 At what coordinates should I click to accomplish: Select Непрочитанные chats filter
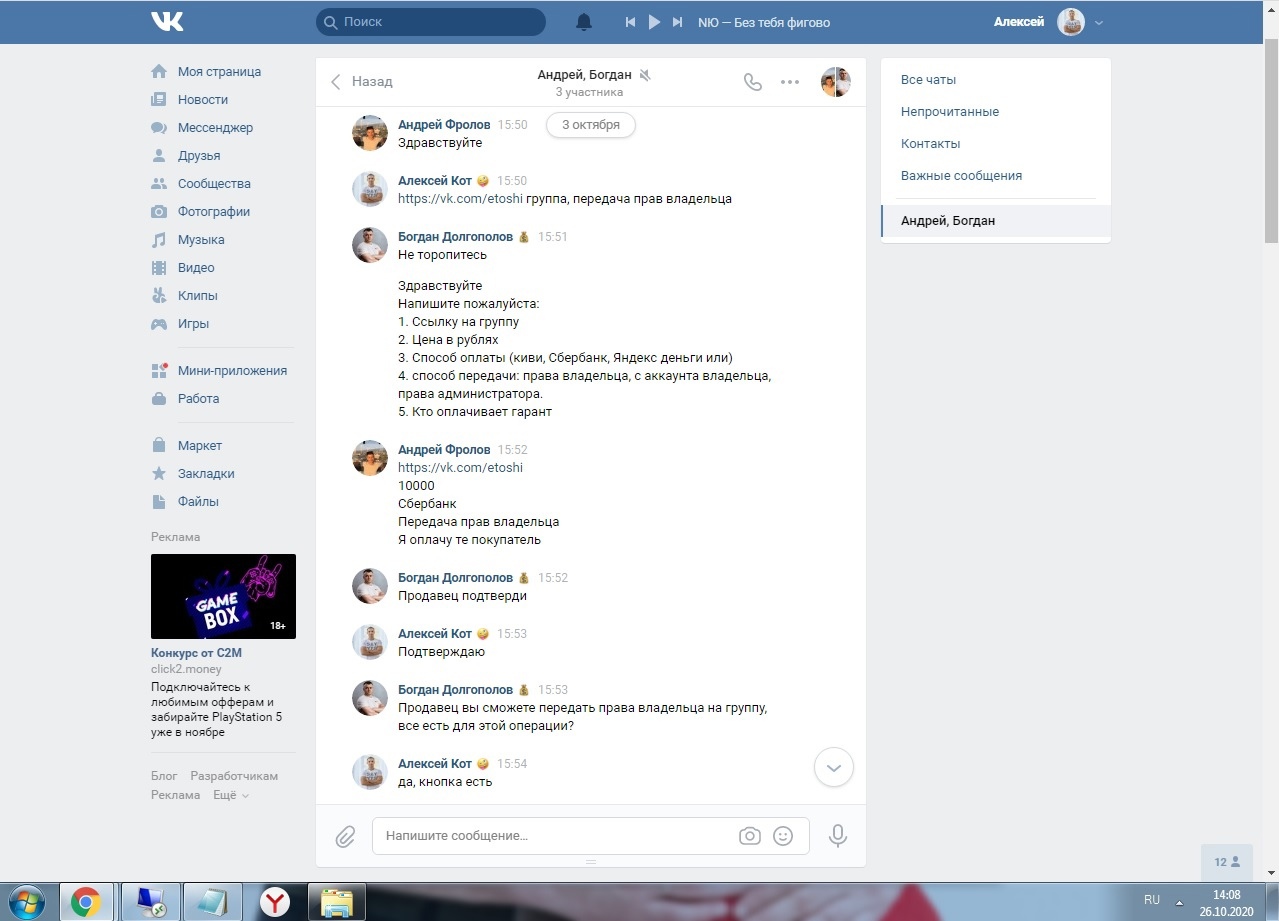949,112
